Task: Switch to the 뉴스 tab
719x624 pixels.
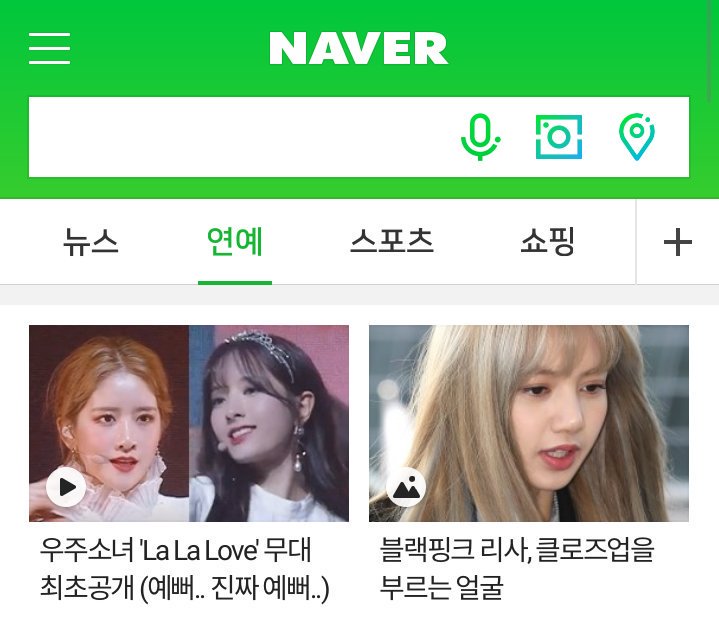Action: click(x=90, y=242)
